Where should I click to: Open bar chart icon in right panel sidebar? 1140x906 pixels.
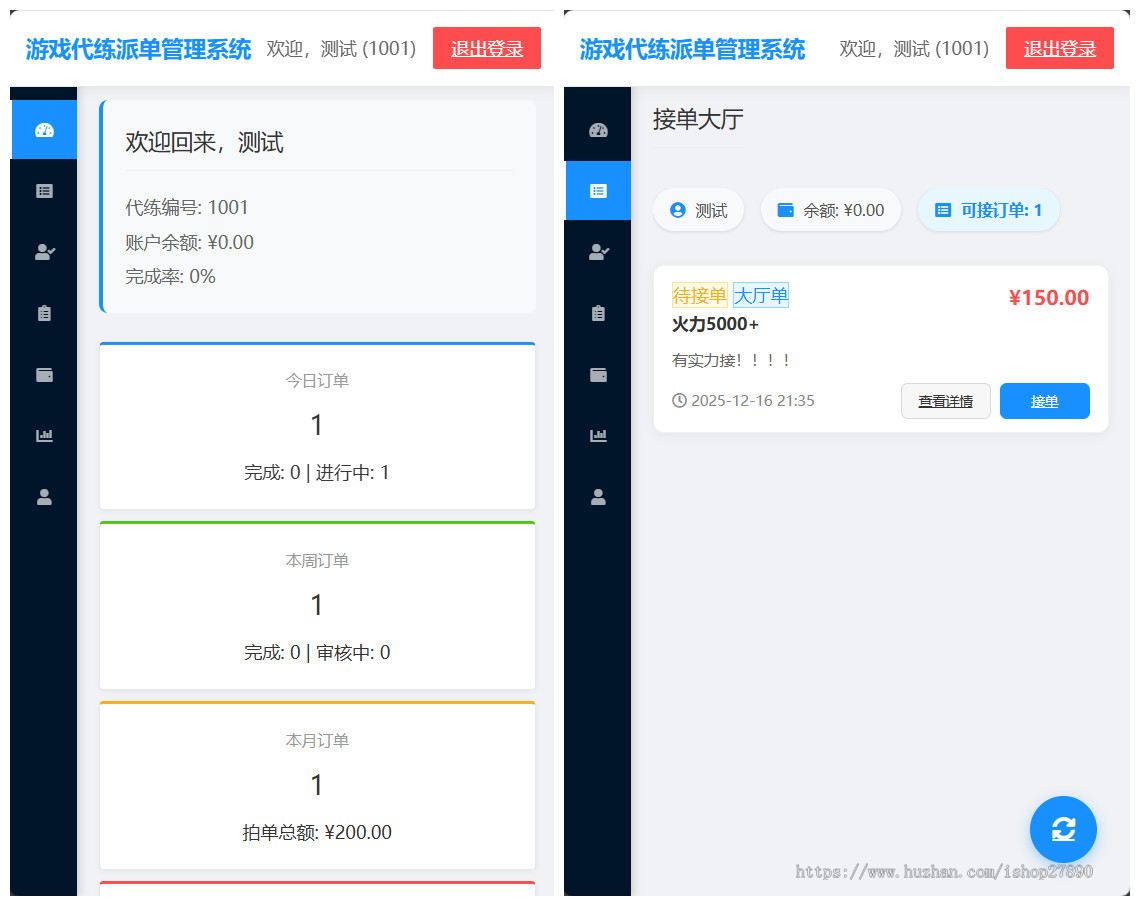[598, 436]
